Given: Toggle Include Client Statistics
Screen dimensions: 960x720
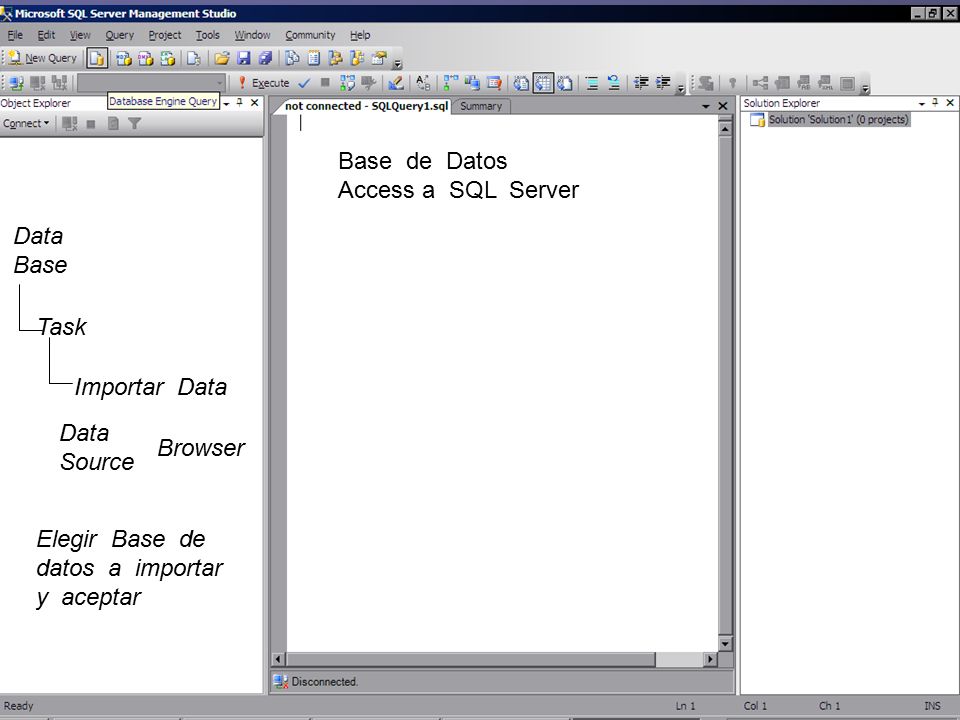Looking at the screenshot, I should point(472,83).
